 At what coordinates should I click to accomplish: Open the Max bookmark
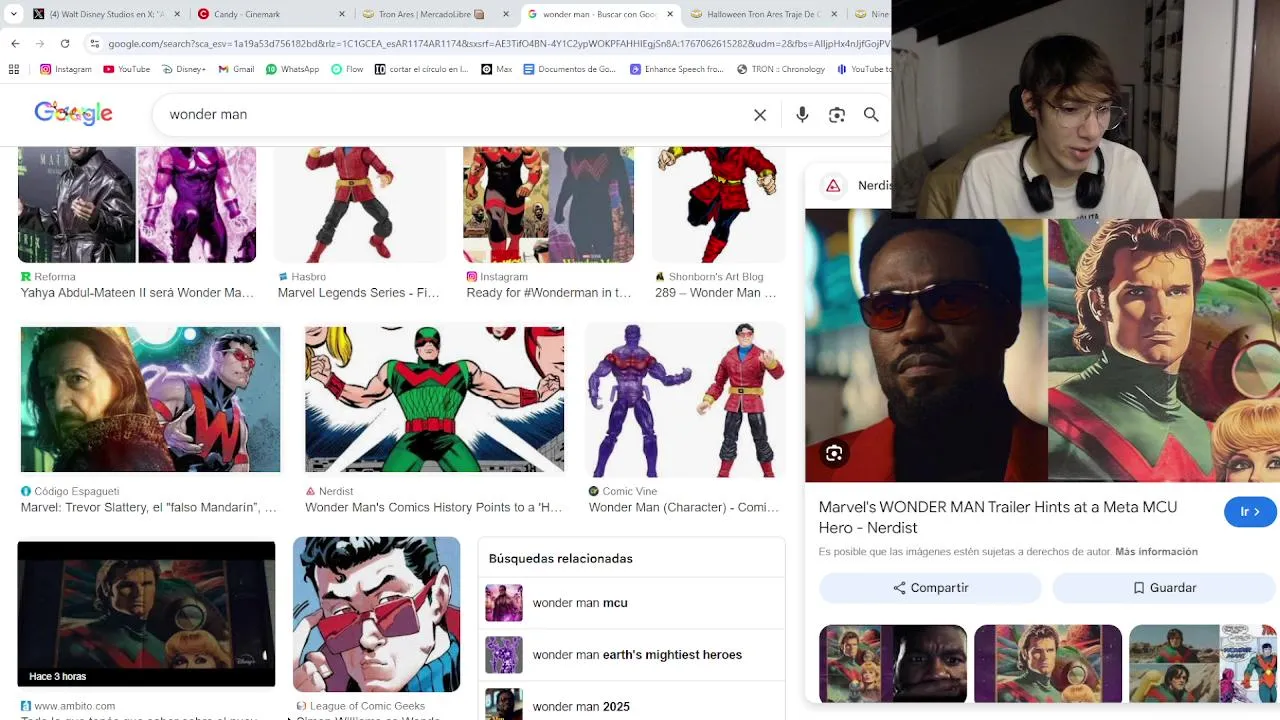pyautogui.click(x=497, y=69)
